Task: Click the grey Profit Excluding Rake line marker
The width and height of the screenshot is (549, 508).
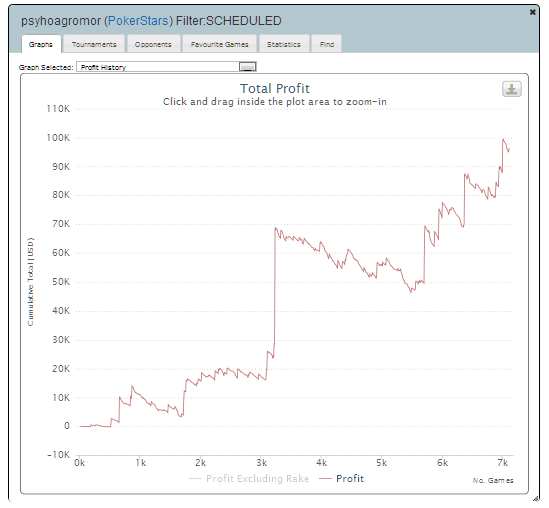Action: (x=195, y=479)
